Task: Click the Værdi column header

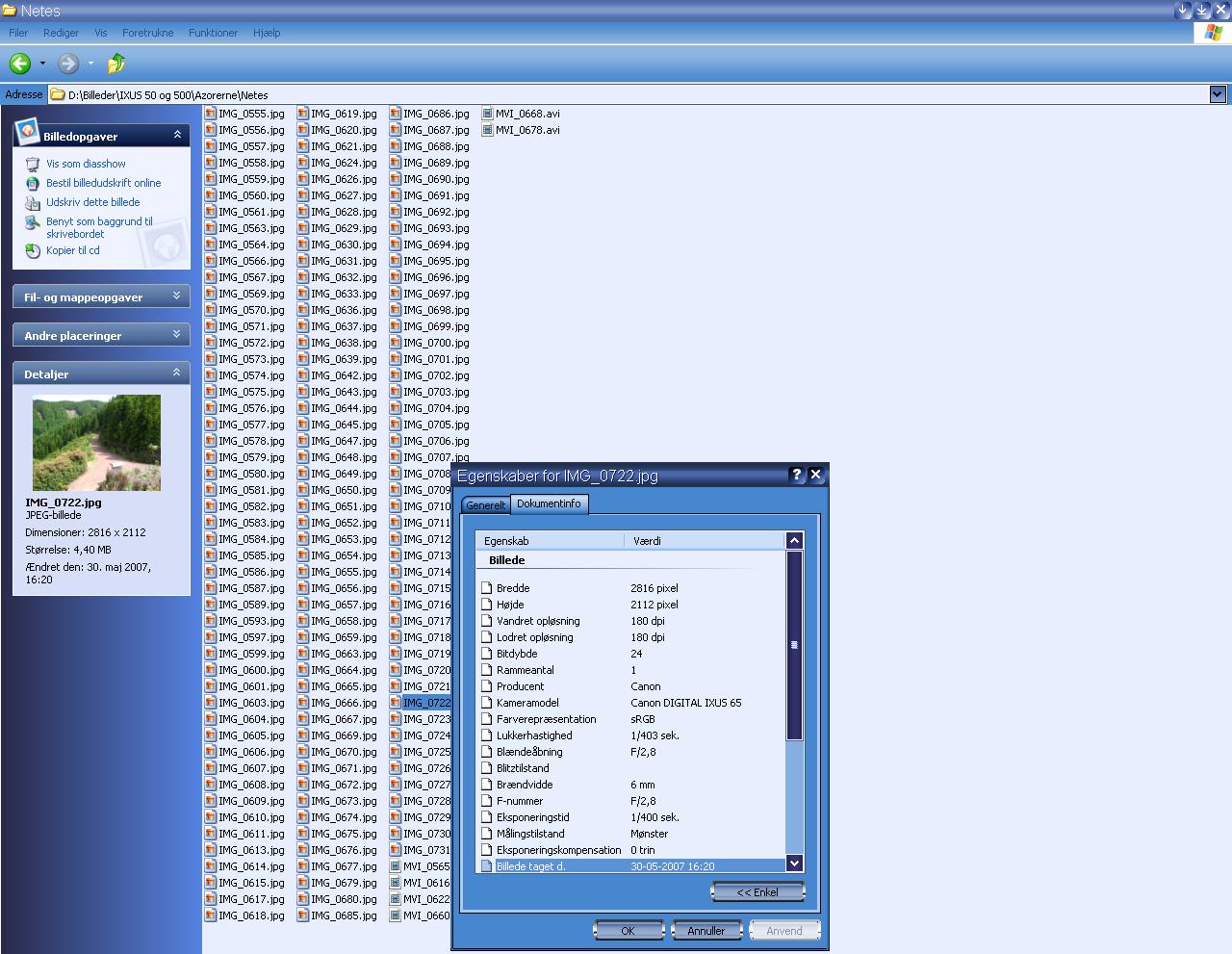Action: coord(705,541)
